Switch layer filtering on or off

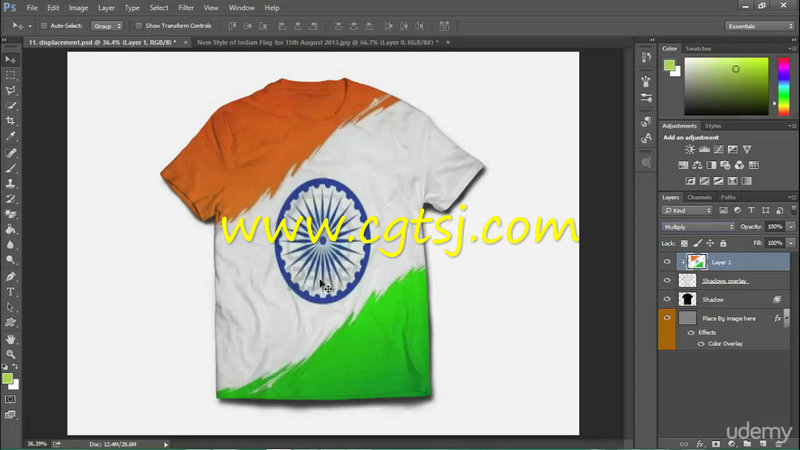[793, 210]
